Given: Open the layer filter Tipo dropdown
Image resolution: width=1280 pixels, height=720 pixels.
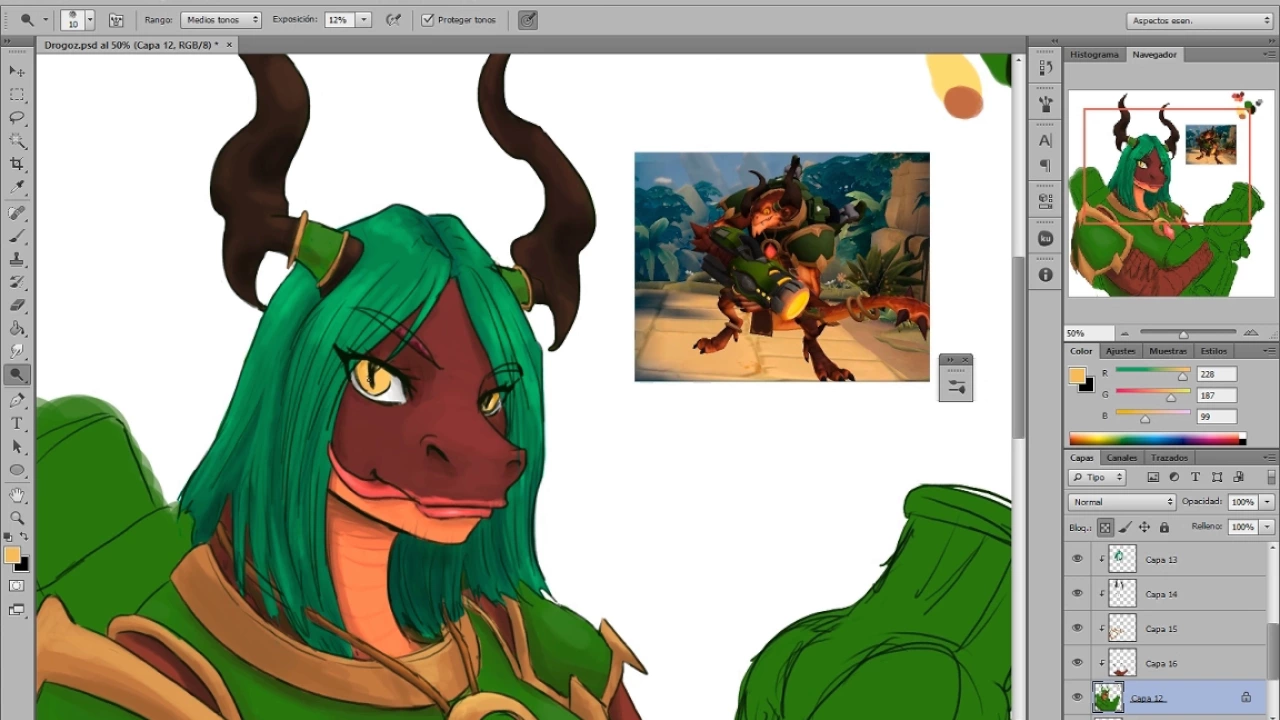Looking at the screenshot, I should coord(1097,477).
